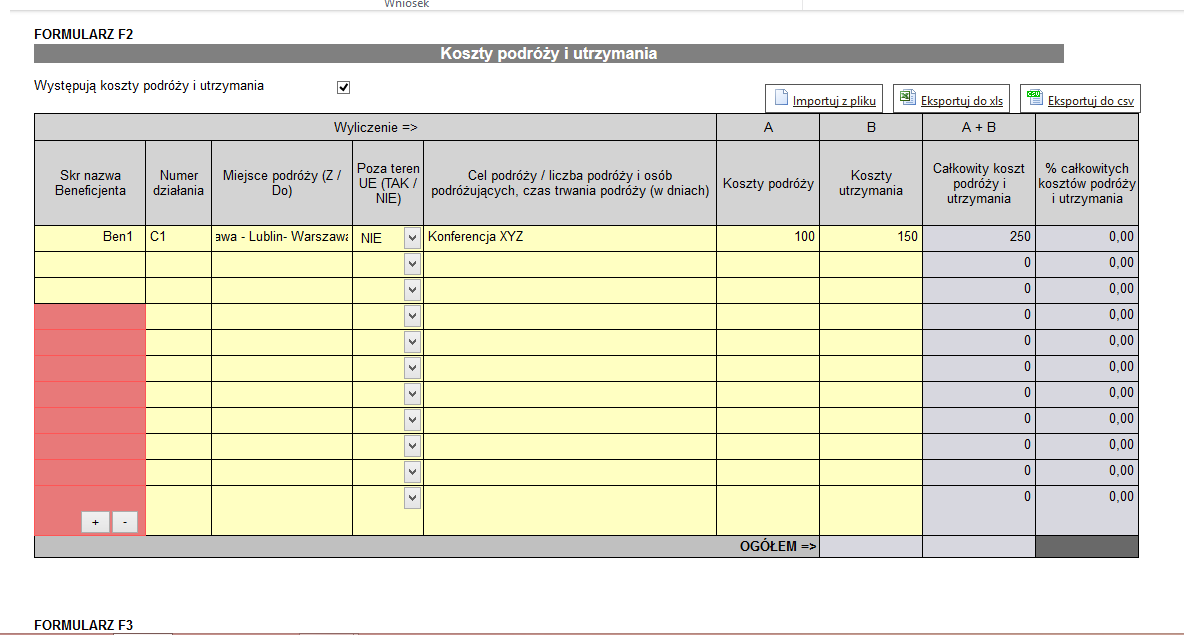Screen dimensions: 1184x635
Task: Click the 'Koszty podróży' column header
Action: 768,183
